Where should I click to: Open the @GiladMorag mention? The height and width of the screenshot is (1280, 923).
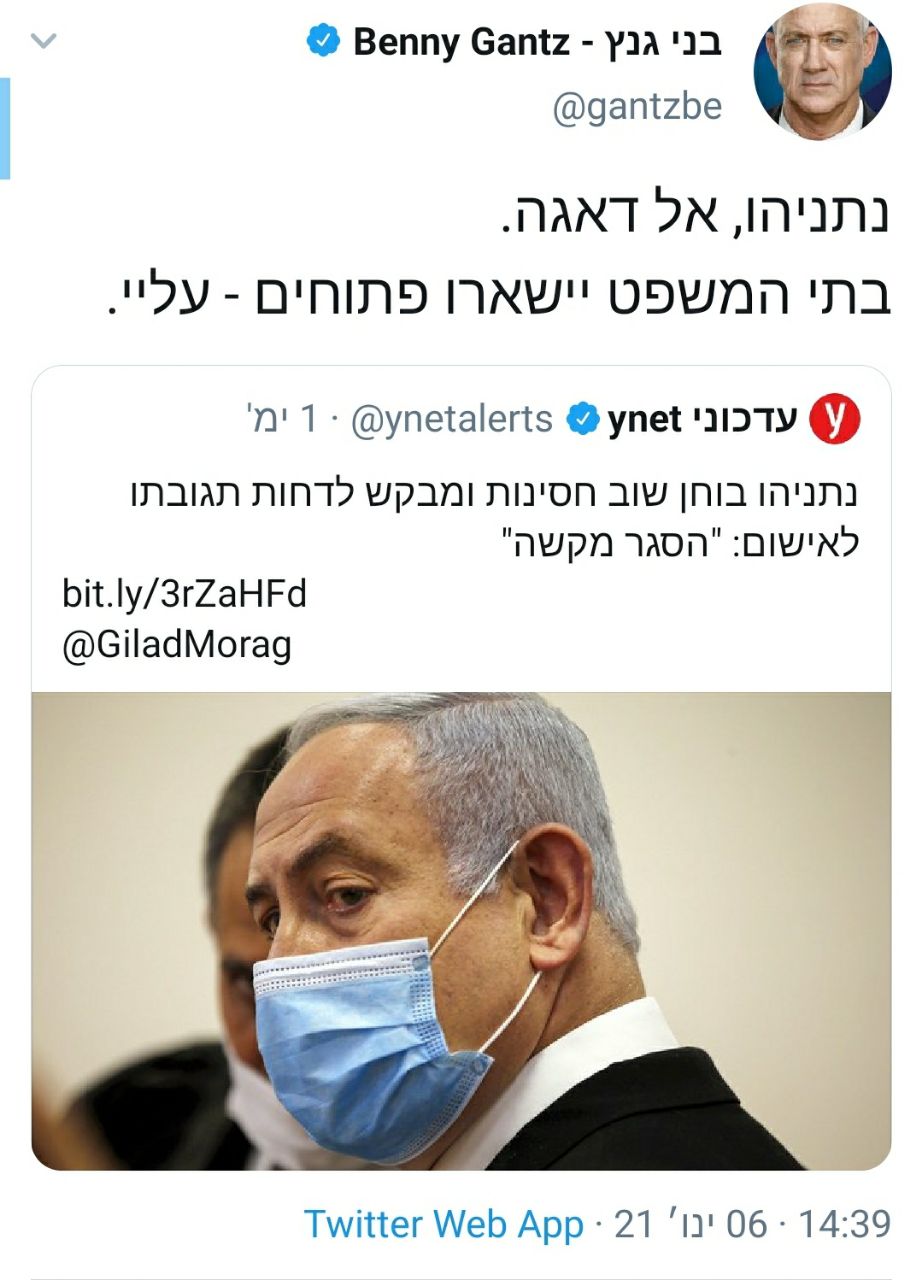177,645
